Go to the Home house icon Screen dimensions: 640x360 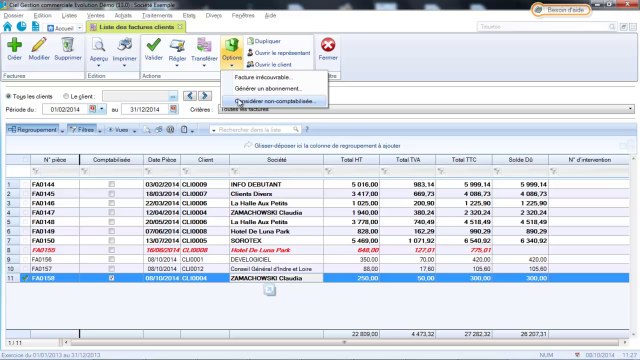pos(7,27)
